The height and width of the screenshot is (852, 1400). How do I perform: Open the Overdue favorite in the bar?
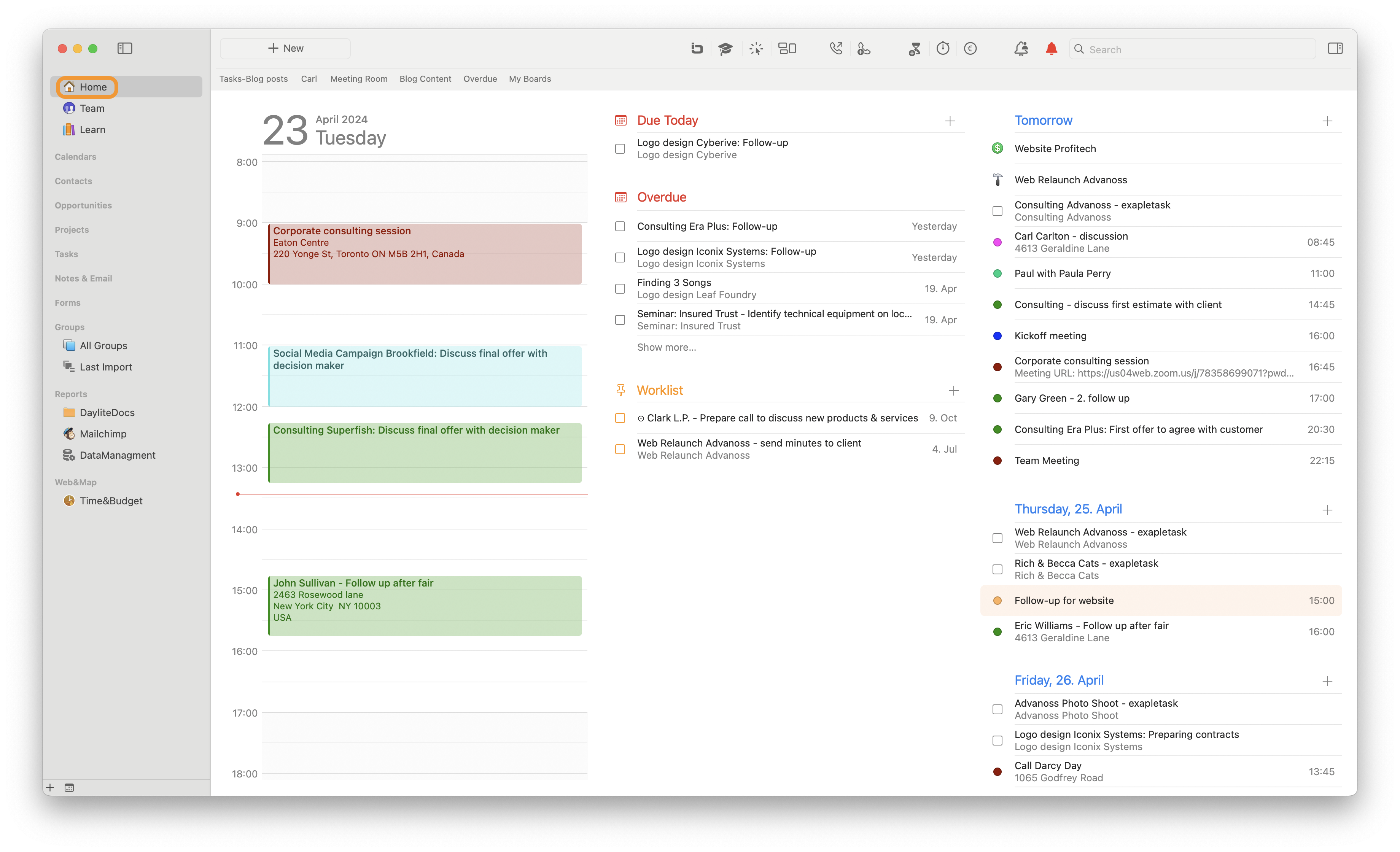coord(480,79)
